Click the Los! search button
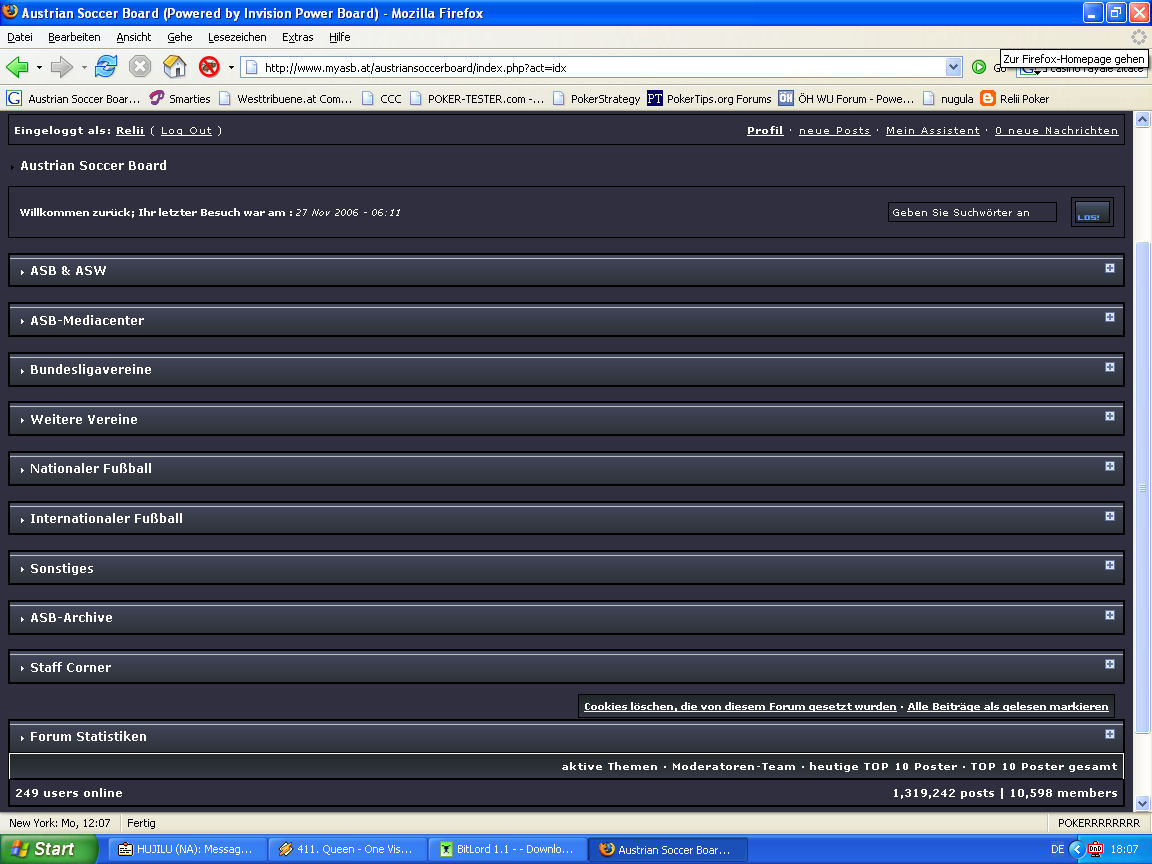This screenshot has width=1152, height=864. (1092, 212)
